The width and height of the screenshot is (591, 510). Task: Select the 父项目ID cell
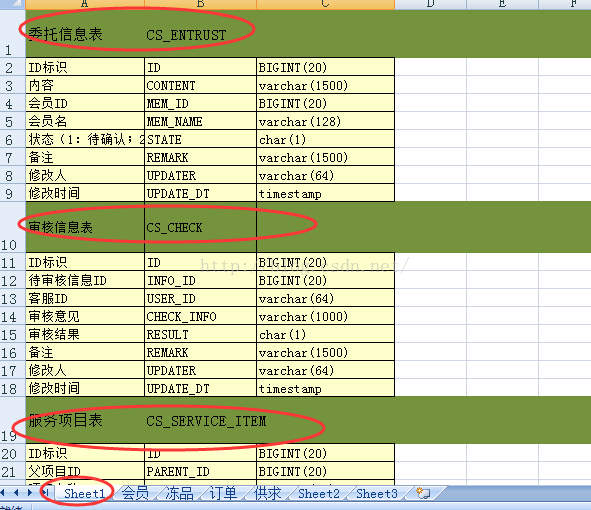[x=85, y=471]
